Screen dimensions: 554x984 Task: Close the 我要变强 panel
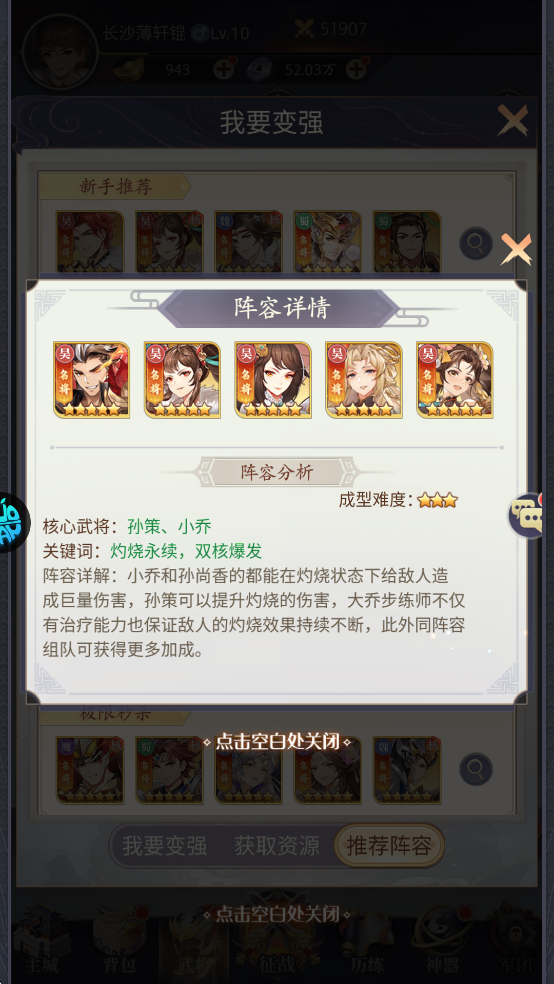513,120
